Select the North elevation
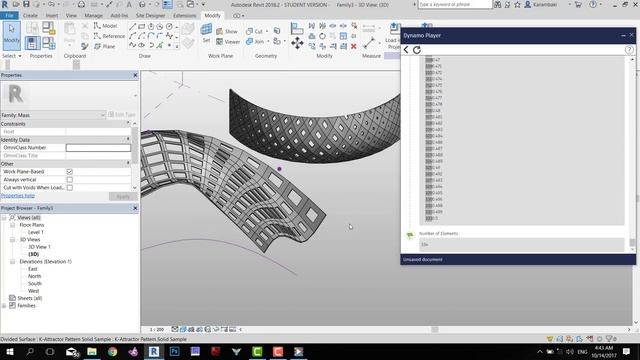The image size is (640, 360). [x=34, y=276]
